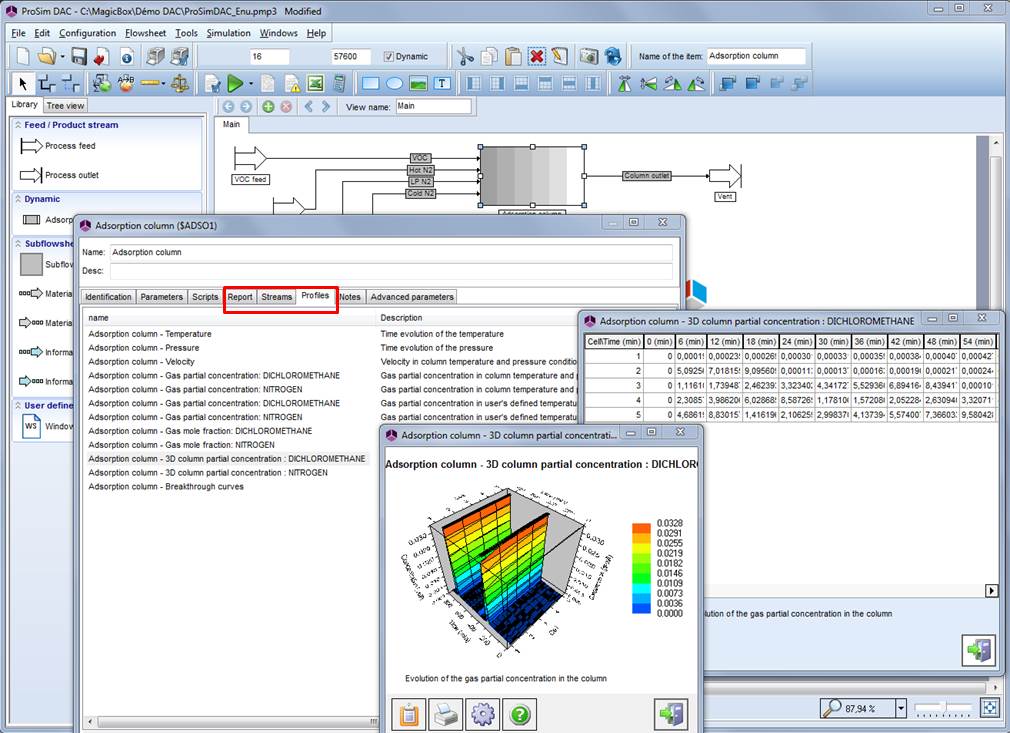
Task: Open the zoom percentage dropdown arrow
Action: point(901,709)
